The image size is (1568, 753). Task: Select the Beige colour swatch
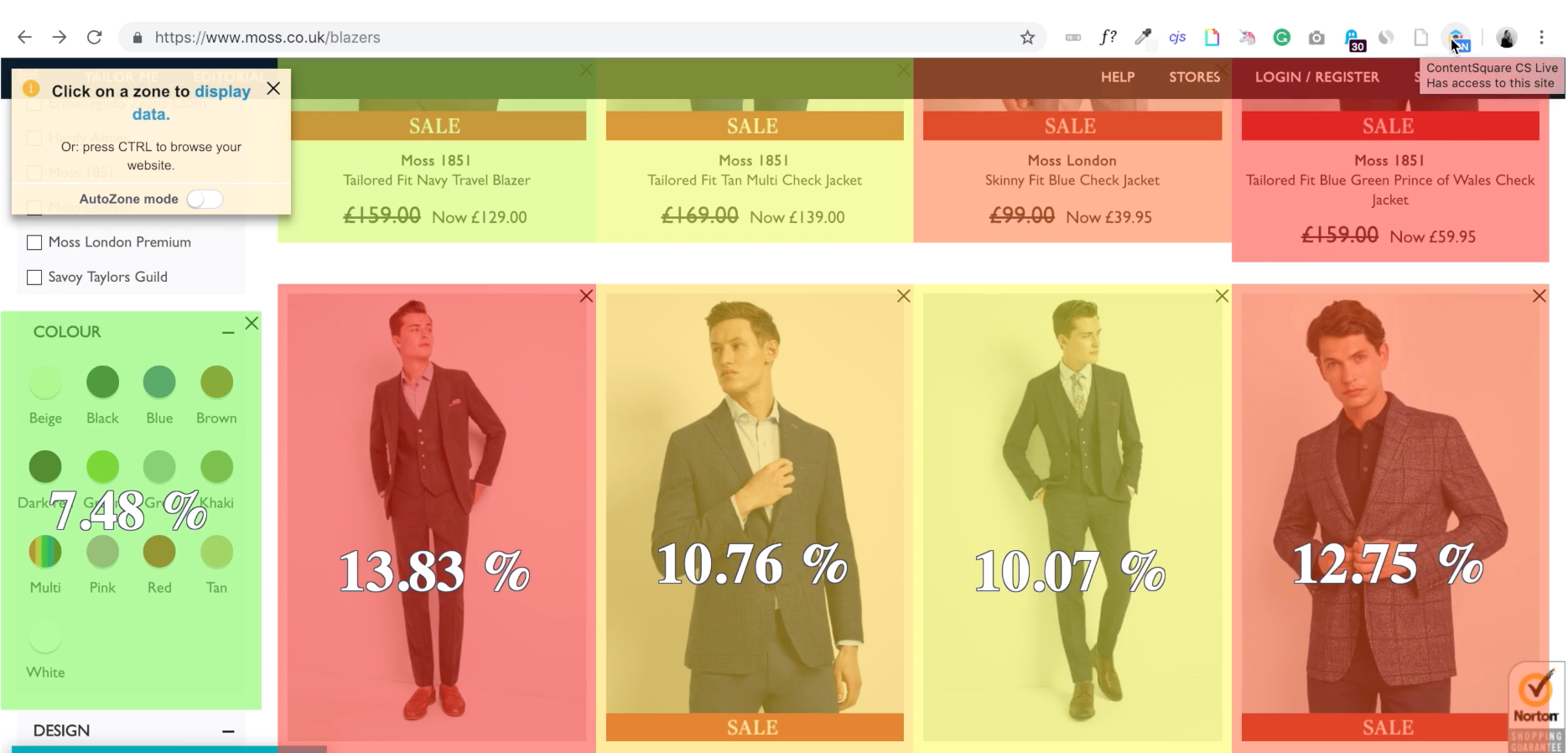45,382
